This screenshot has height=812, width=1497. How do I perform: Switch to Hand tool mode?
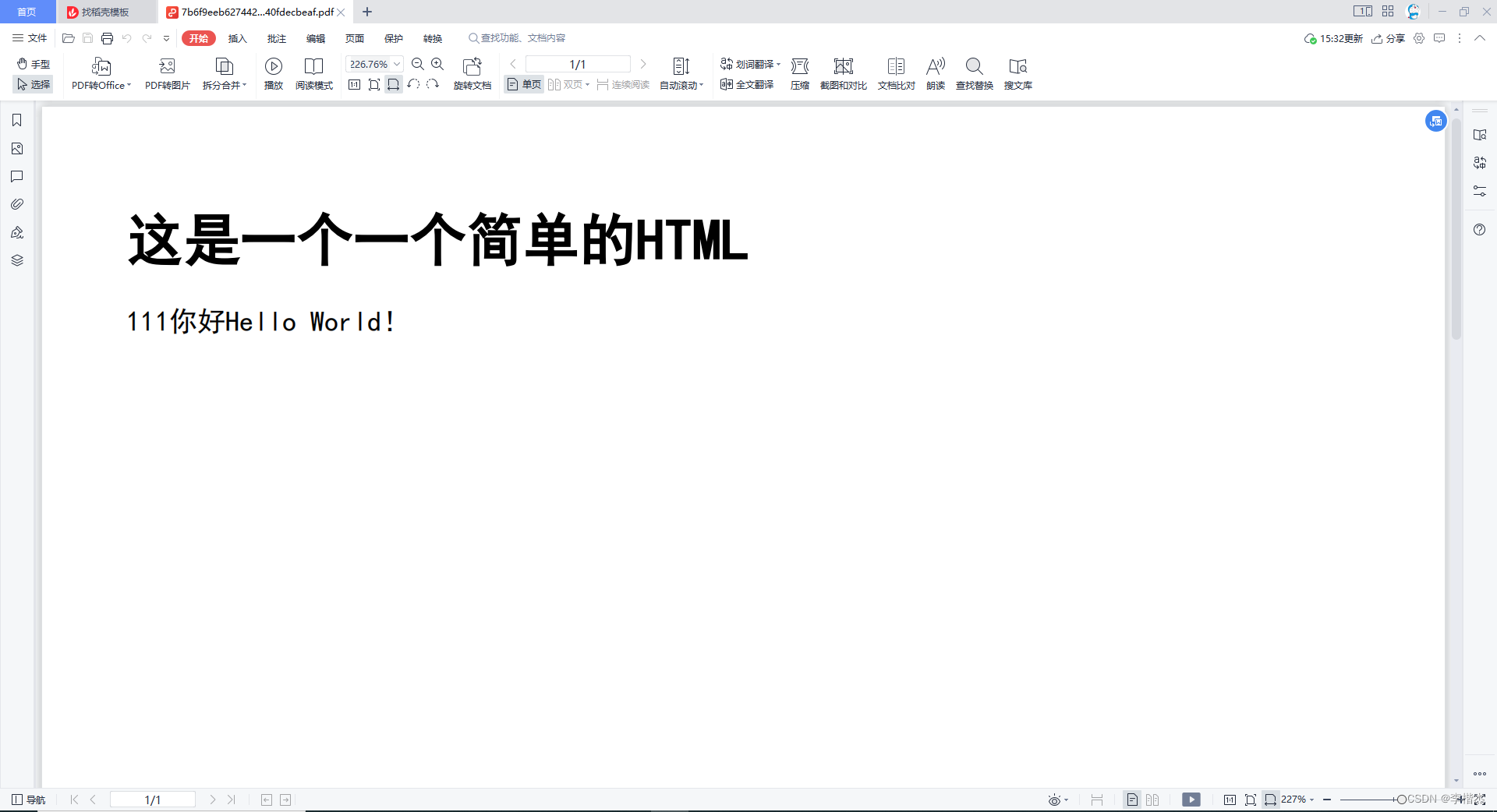tap(34, 64)
